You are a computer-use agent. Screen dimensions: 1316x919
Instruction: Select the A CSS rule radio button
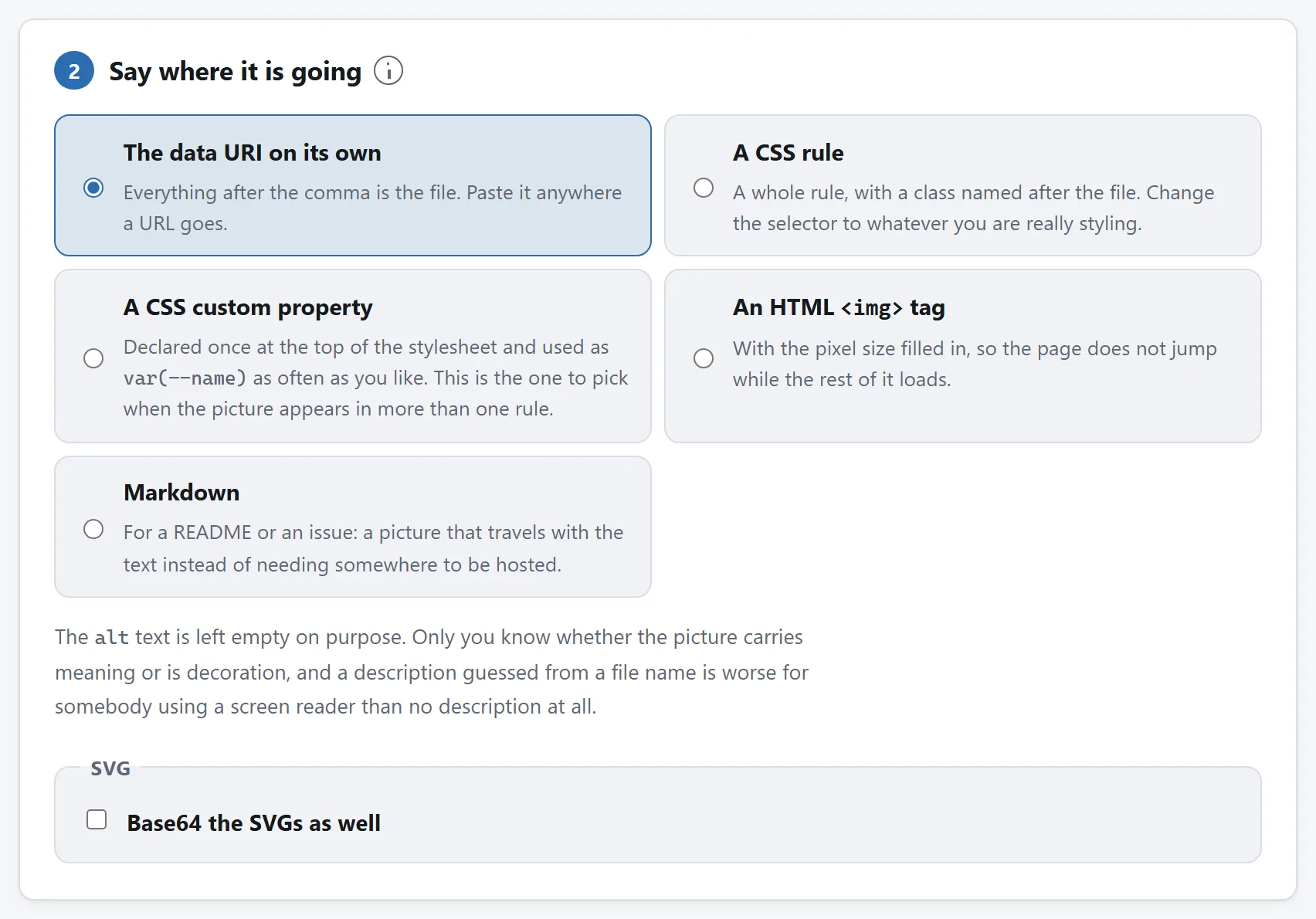[704, 188]
